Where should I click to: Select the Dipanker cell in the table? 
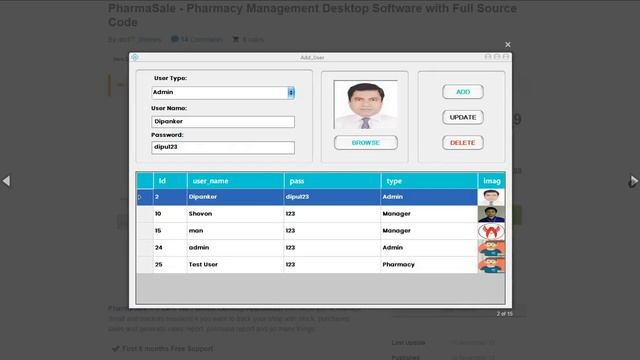[x=236, y=197]
